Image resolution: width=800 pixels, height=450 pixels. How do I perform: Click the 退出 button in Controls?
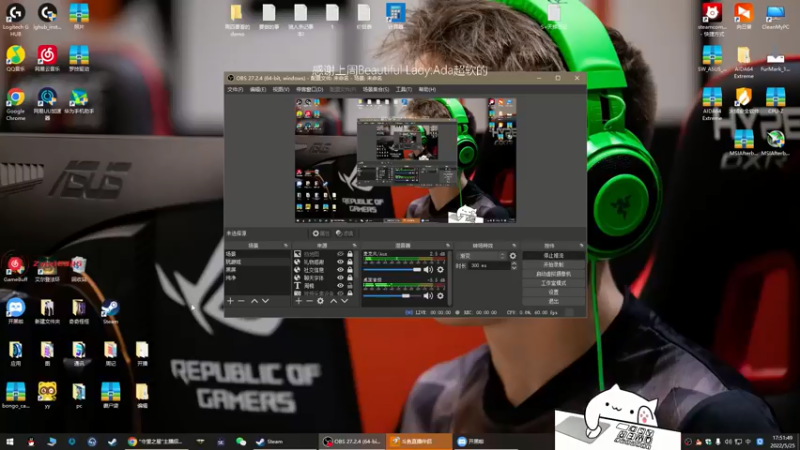pos(554,301)
